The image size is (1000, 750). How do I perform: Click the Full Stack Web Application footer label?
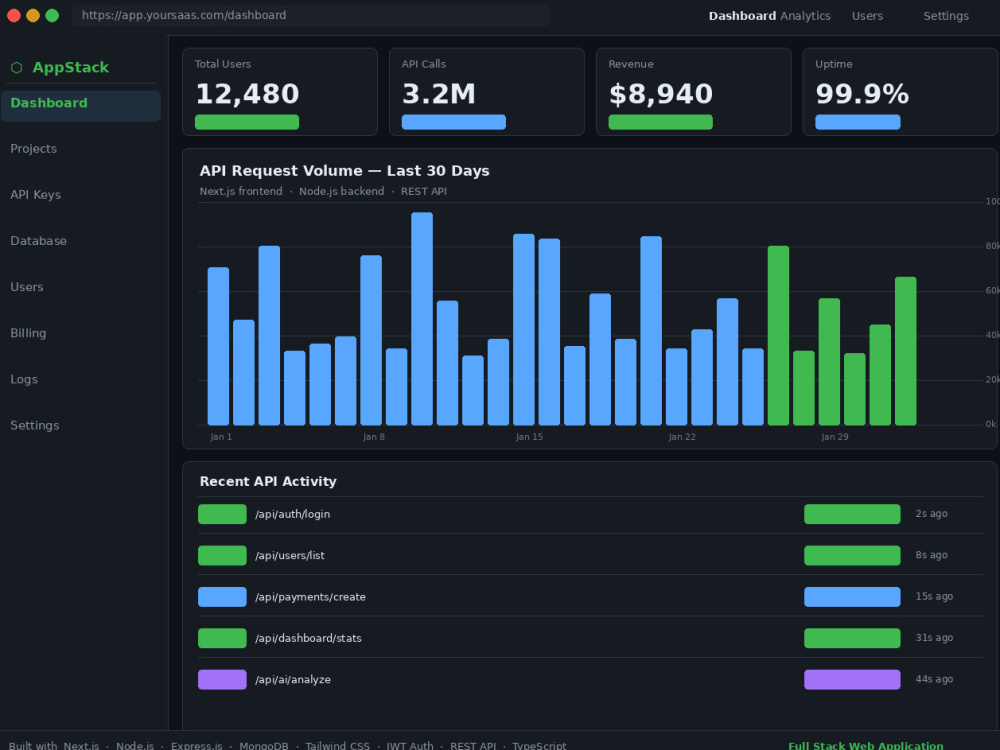[x=865, y=746]
